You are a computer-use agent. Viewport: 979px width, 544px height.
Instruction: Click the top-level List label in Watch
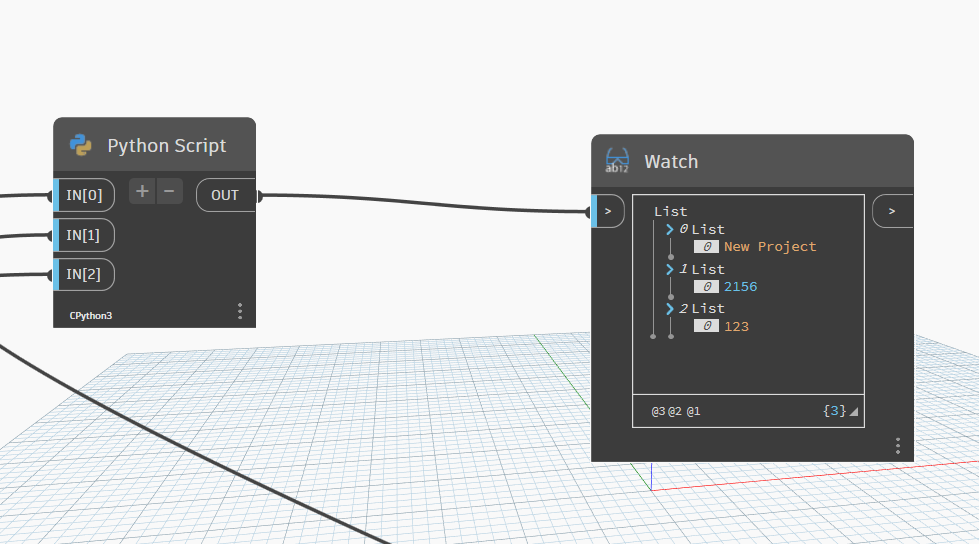(x=671, y=212)
